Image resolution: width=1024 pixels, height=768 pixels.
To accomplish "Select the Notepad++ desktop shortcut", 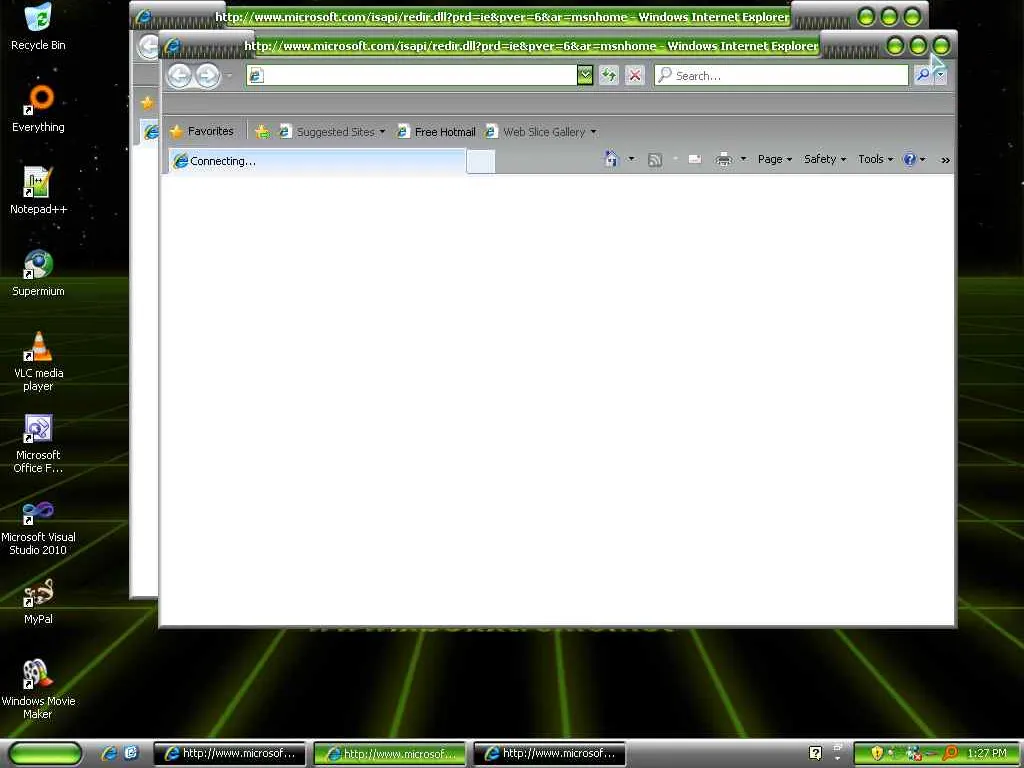I will pos(38,191).
